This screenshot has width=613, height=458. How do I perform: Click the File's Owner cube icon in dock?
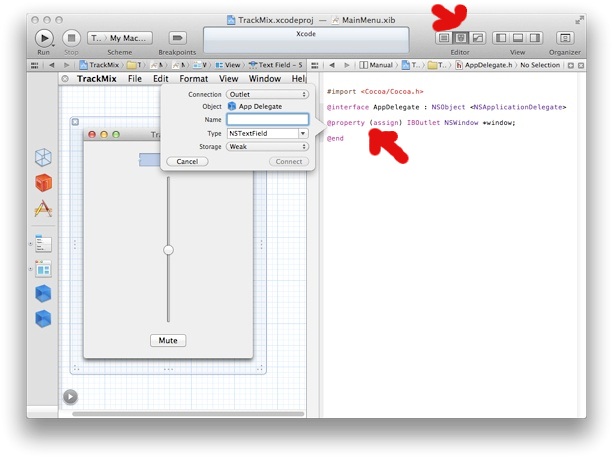click(x=43, y=157)
